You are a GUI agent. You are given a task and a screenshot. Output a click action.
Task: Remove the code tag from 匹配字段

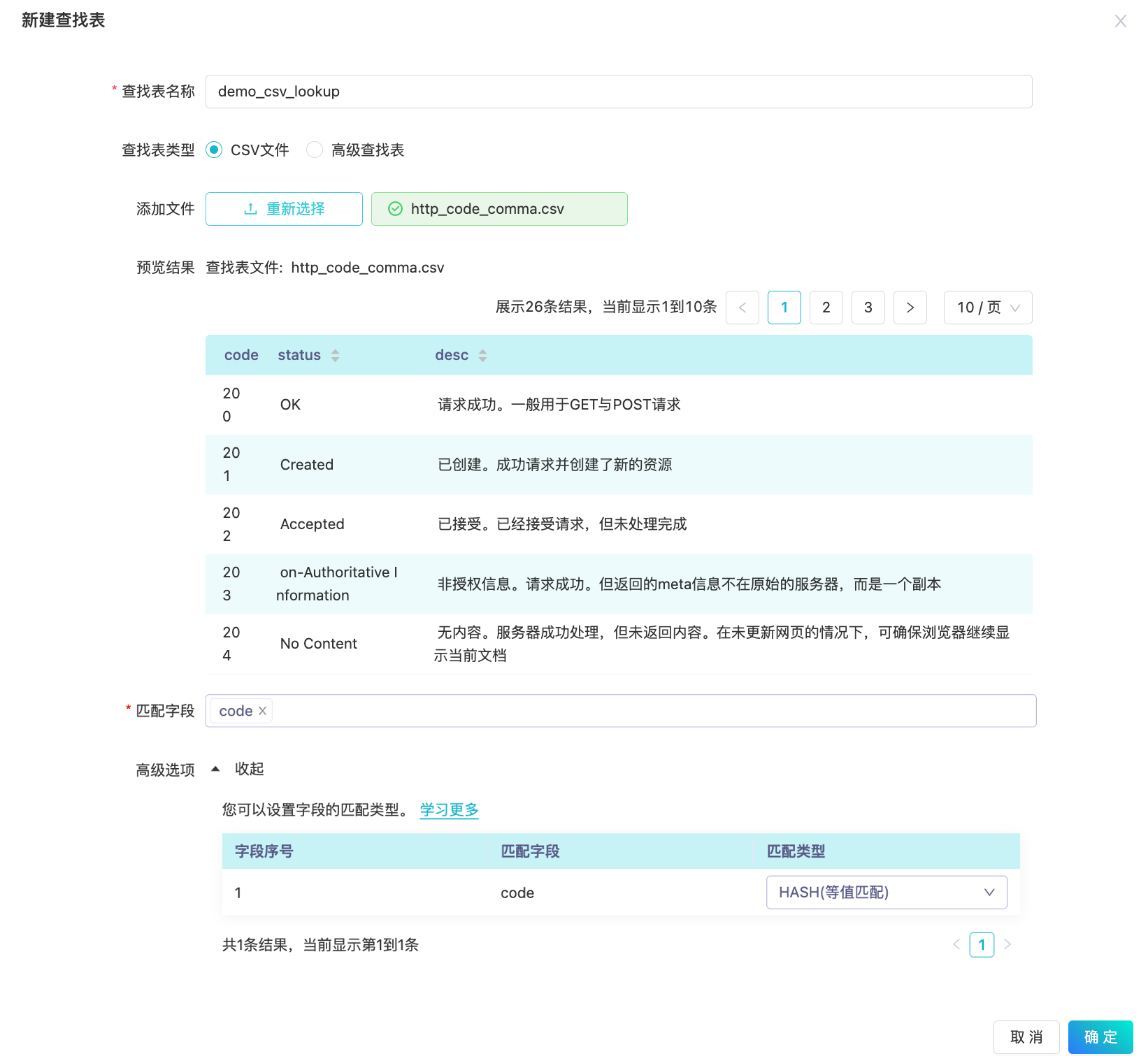tap(262, 711)
